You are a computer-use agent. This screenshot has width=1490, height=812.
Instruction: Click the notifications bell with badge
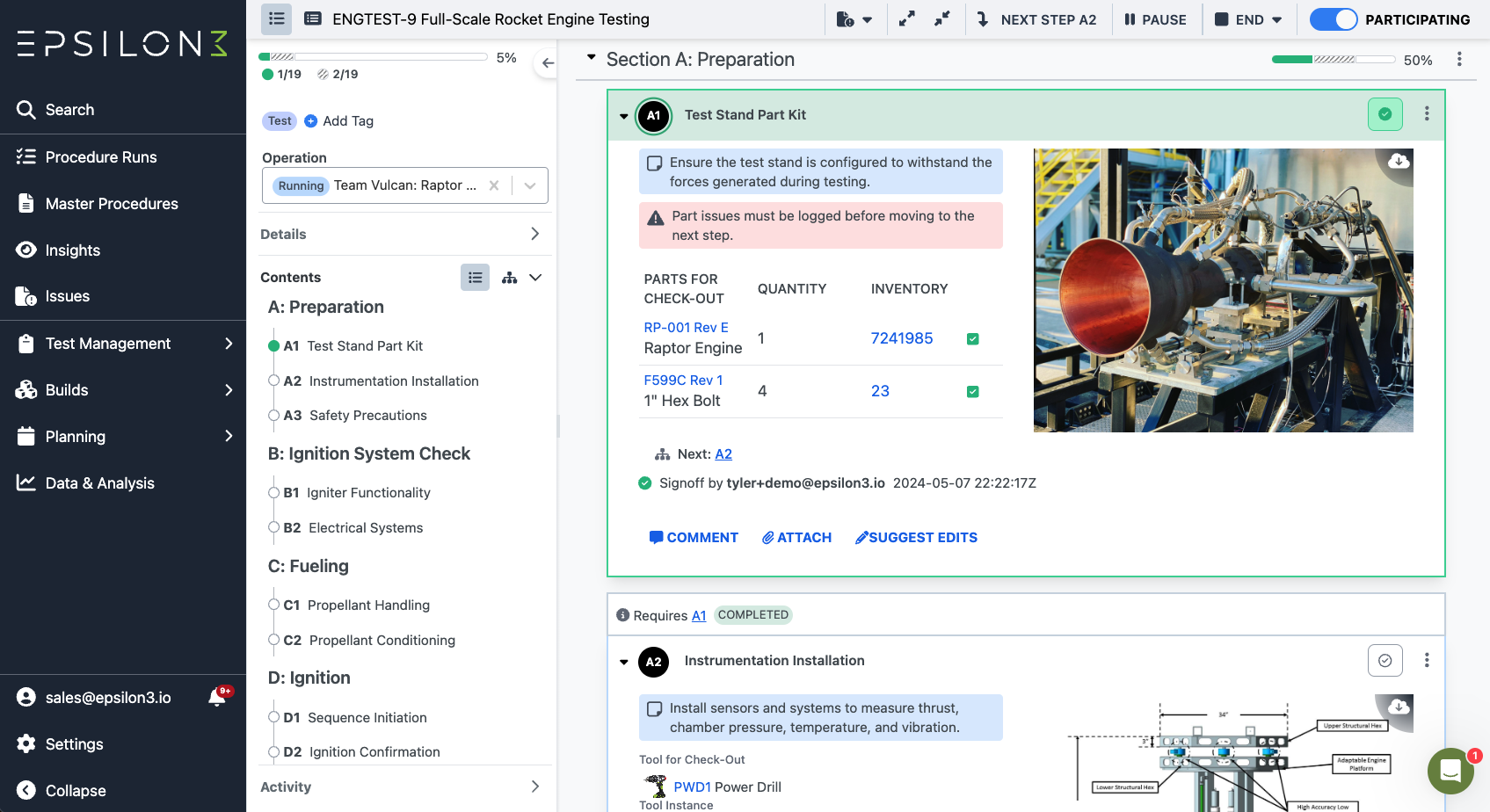click(216, 695)
